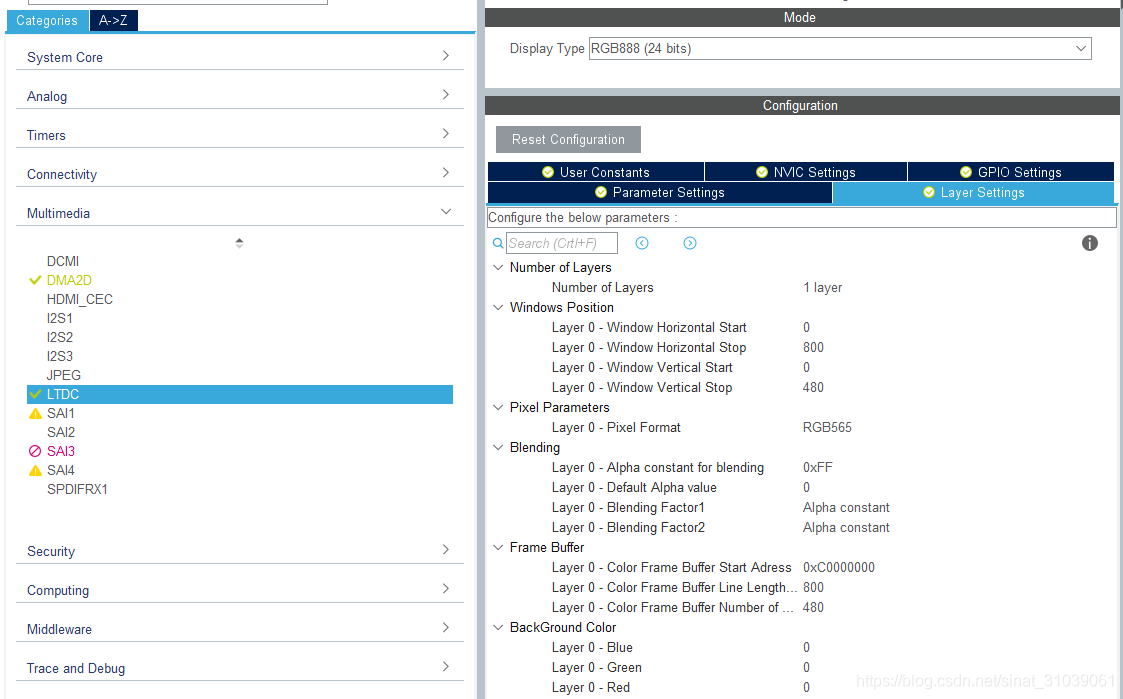The image size is (1123, 699).
Task: Collapse the Frame Buffer group
Action: pos(498,547)
